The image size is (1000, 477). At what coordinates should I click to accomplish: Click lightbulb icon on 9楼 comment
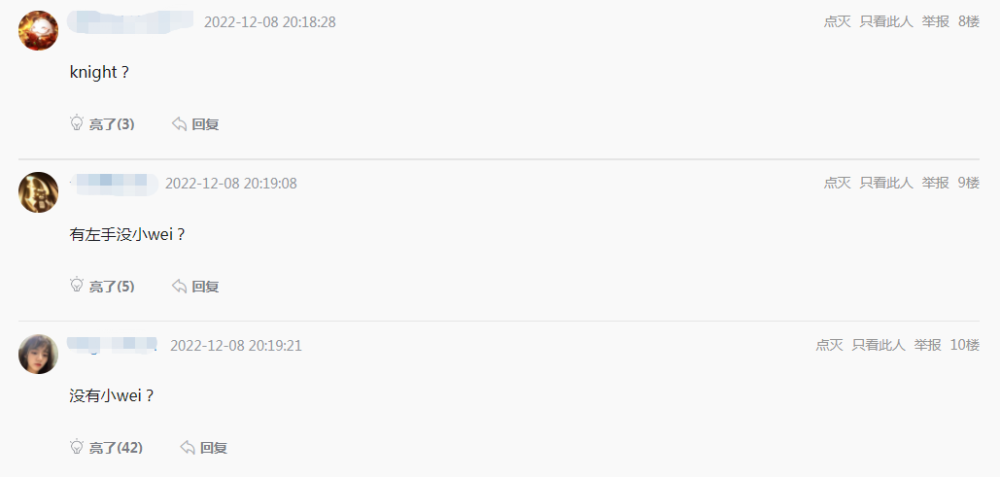pos(77,284)
